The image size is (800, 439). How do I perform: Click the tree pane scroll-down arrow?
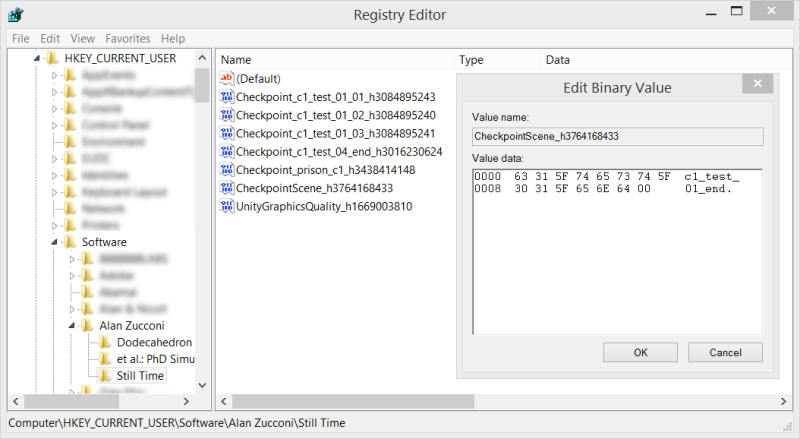point(202,386)
